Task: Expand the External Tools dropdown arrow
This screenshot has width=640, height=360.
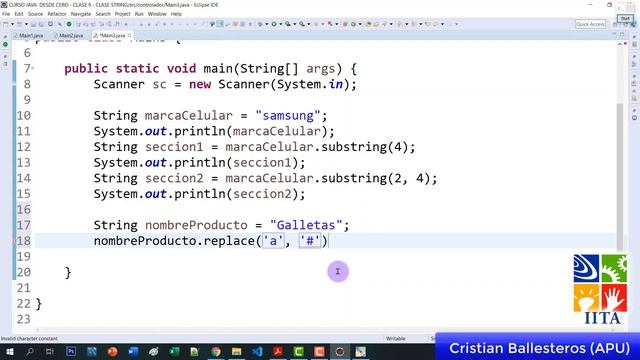Action: click(309, 24)
